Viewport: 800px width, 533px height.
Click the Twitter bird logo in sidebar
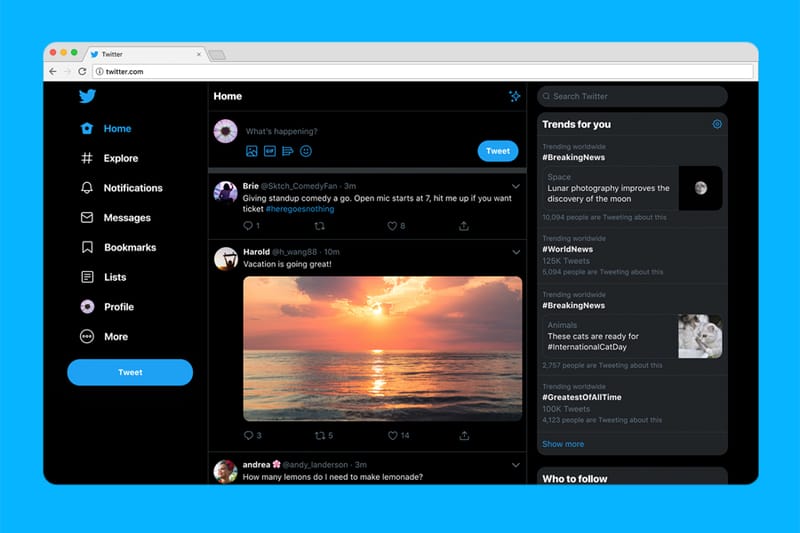pos(87,96)
